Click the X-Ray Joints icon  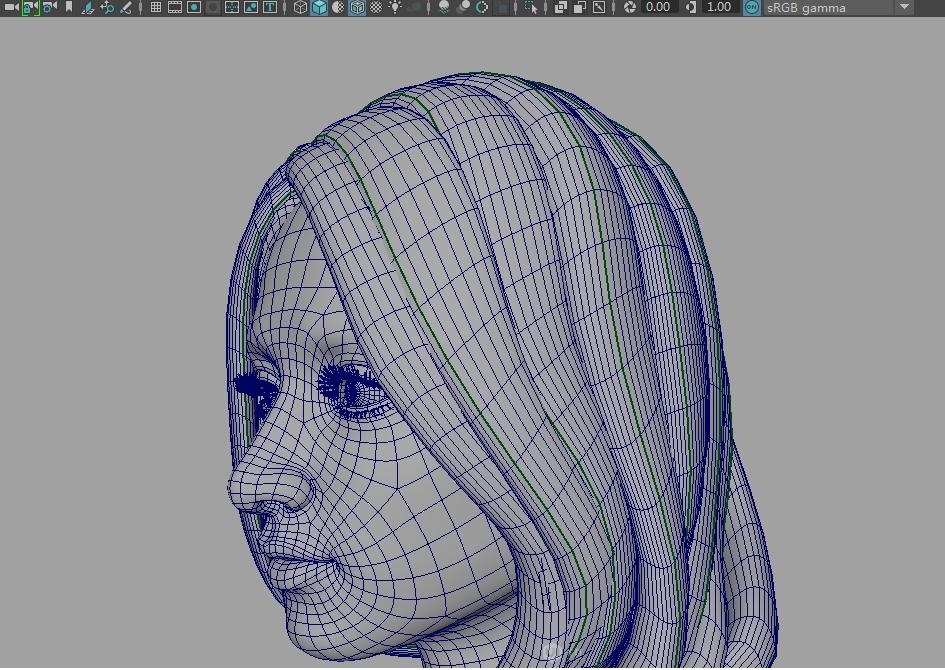point(599,7)
